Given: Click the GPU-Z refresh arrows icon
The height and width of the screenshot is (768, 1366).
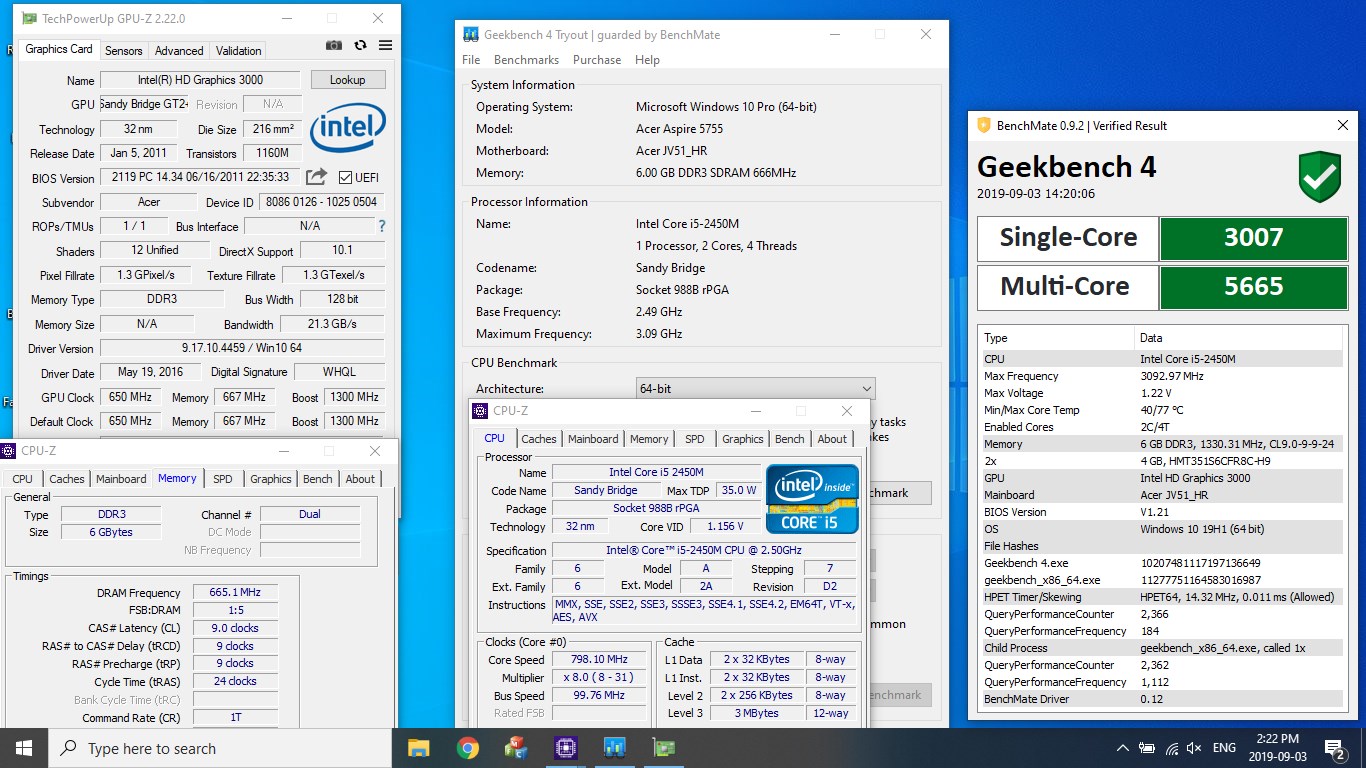Looking at the screenshot, I should click(x=360, y=45).
